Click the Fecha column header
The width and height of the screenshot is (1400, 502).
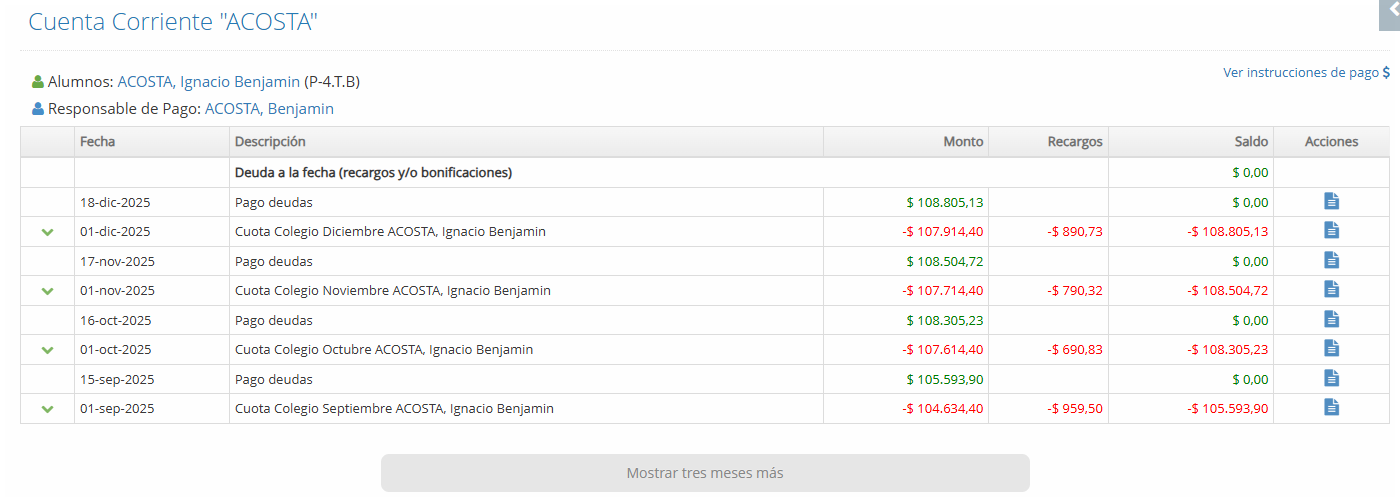click(98, 142)
